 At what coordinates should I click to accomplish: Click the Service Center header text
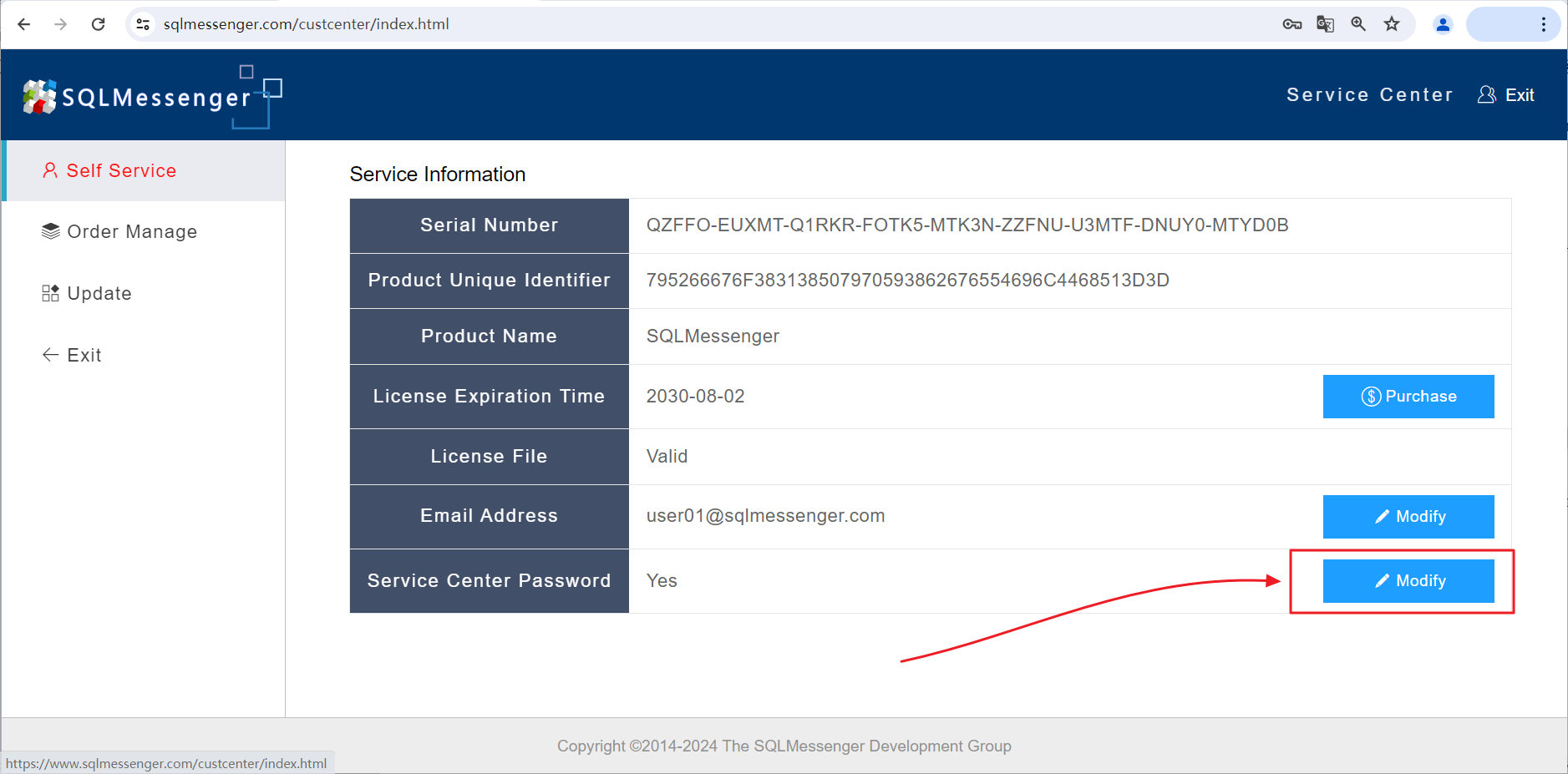1370,95
